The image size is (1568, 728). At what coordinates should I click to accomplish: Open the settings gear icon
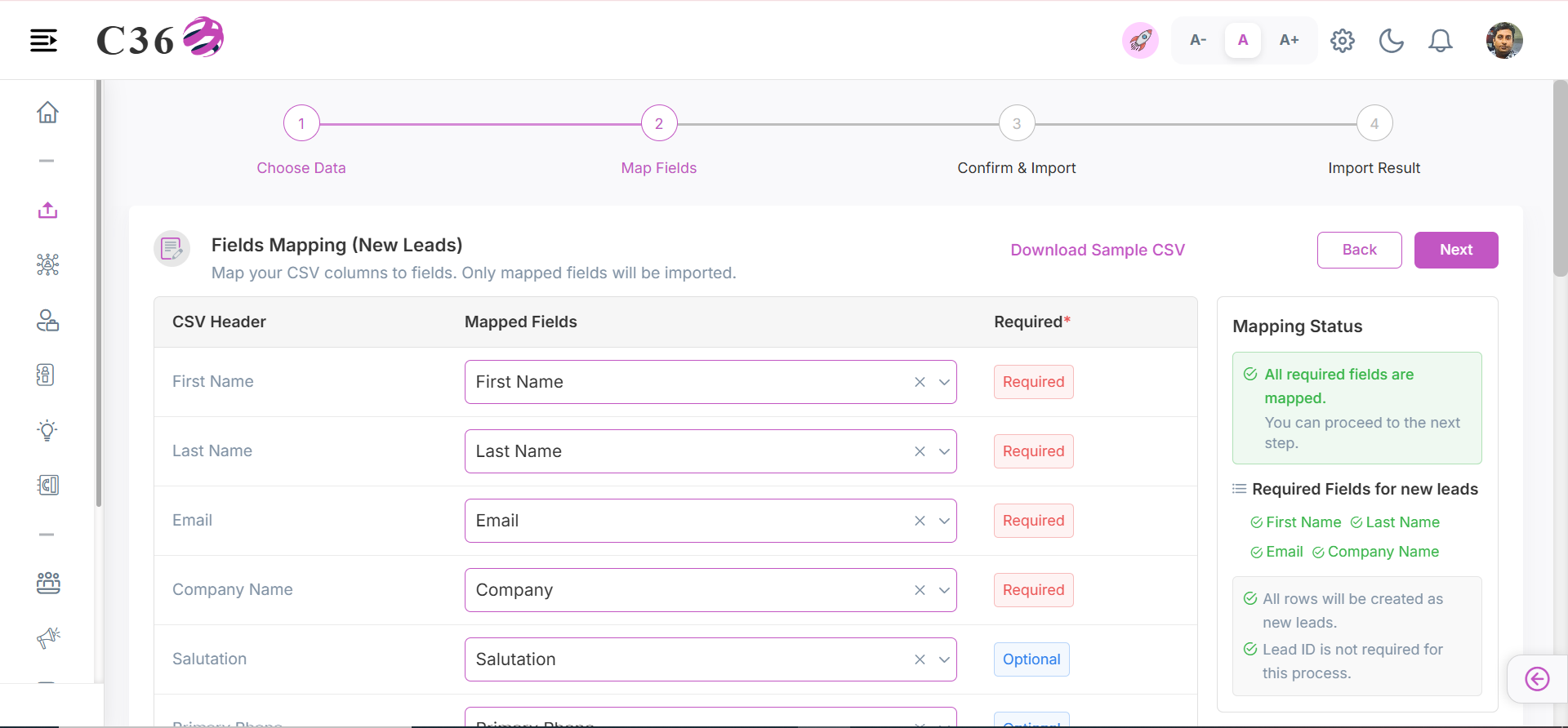(1342, 40)
